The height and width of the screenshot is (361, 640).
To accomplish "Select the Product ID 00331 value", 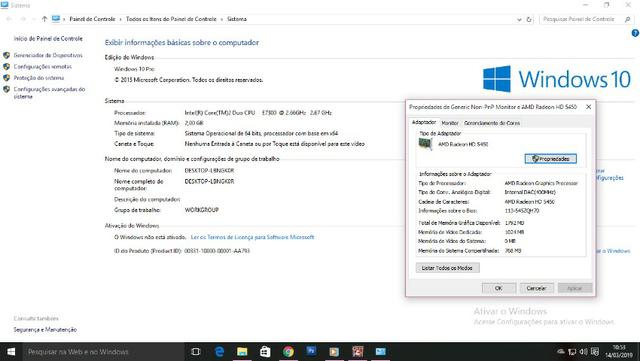I will [217, 251].
